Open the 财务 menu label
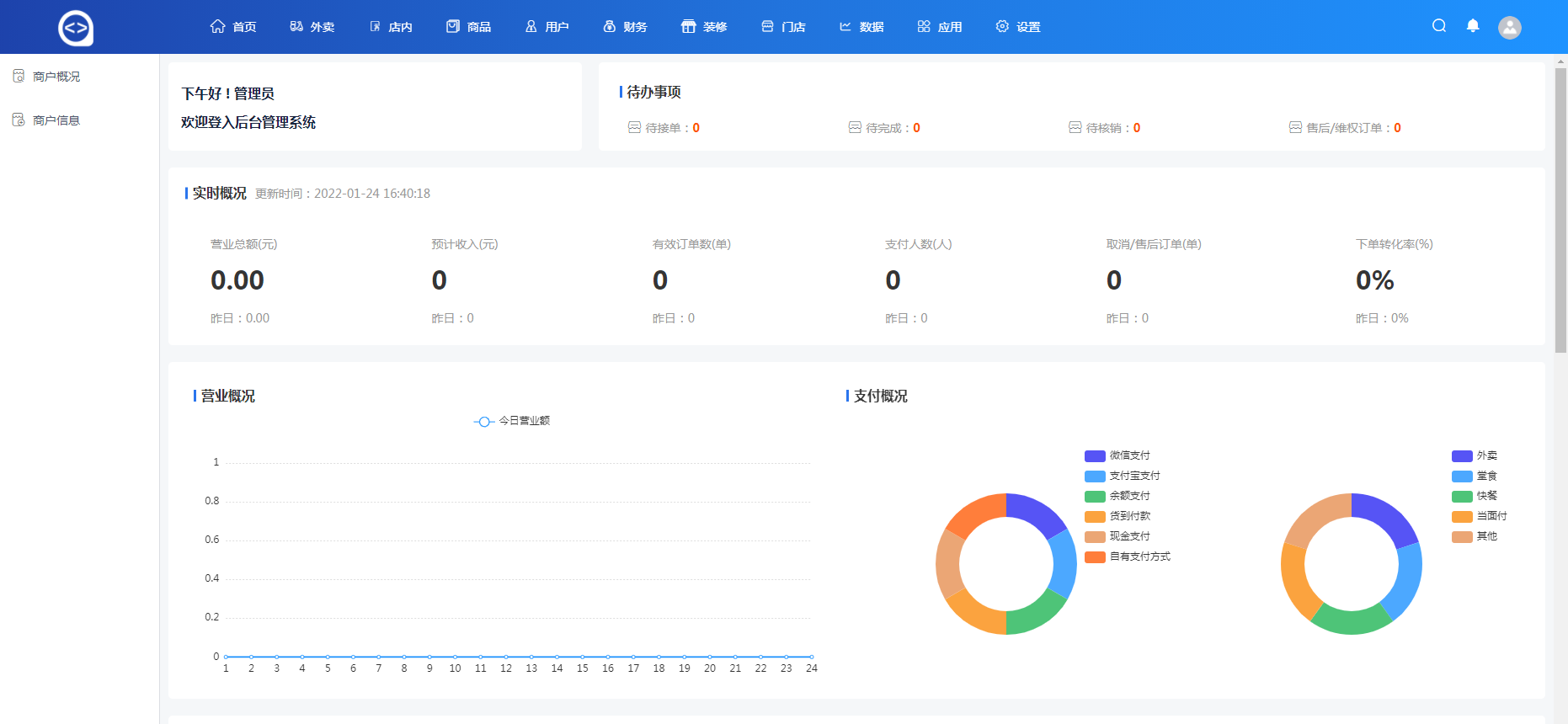Image resolution: width=1568 pixels, height=724 pixels. [636, 27]
